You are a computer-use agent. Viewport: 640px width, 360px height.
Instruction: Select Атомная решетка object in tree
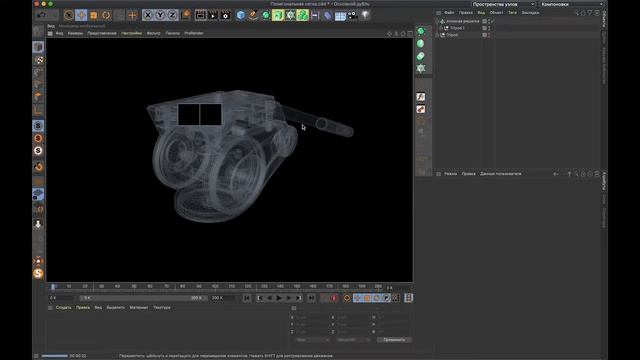tap(463, 21)
